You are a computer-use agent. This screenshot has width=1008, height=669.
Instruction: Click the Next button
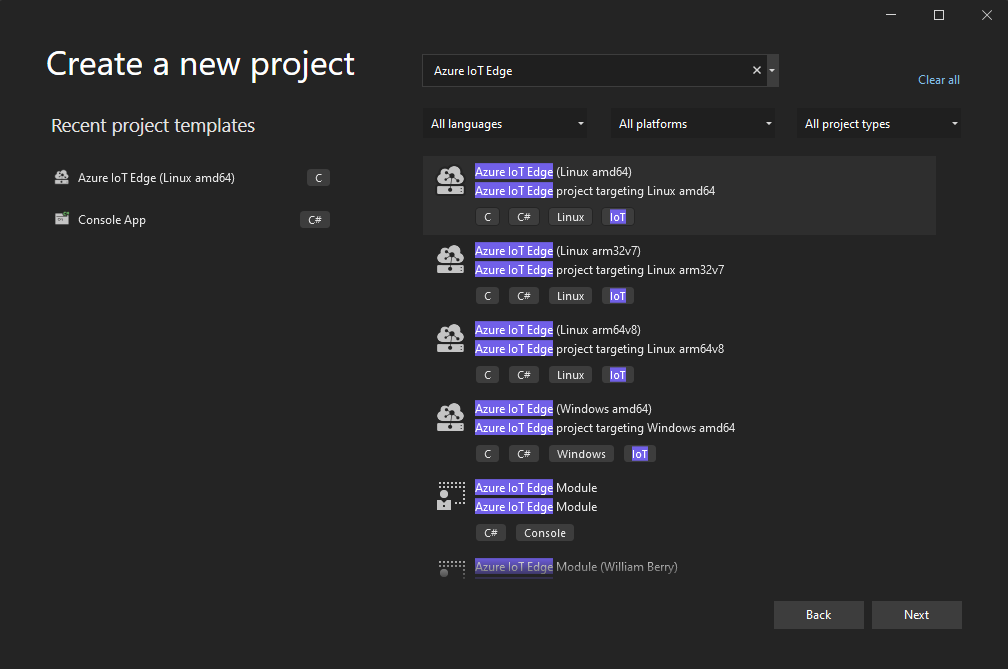[x=916, y=615]
